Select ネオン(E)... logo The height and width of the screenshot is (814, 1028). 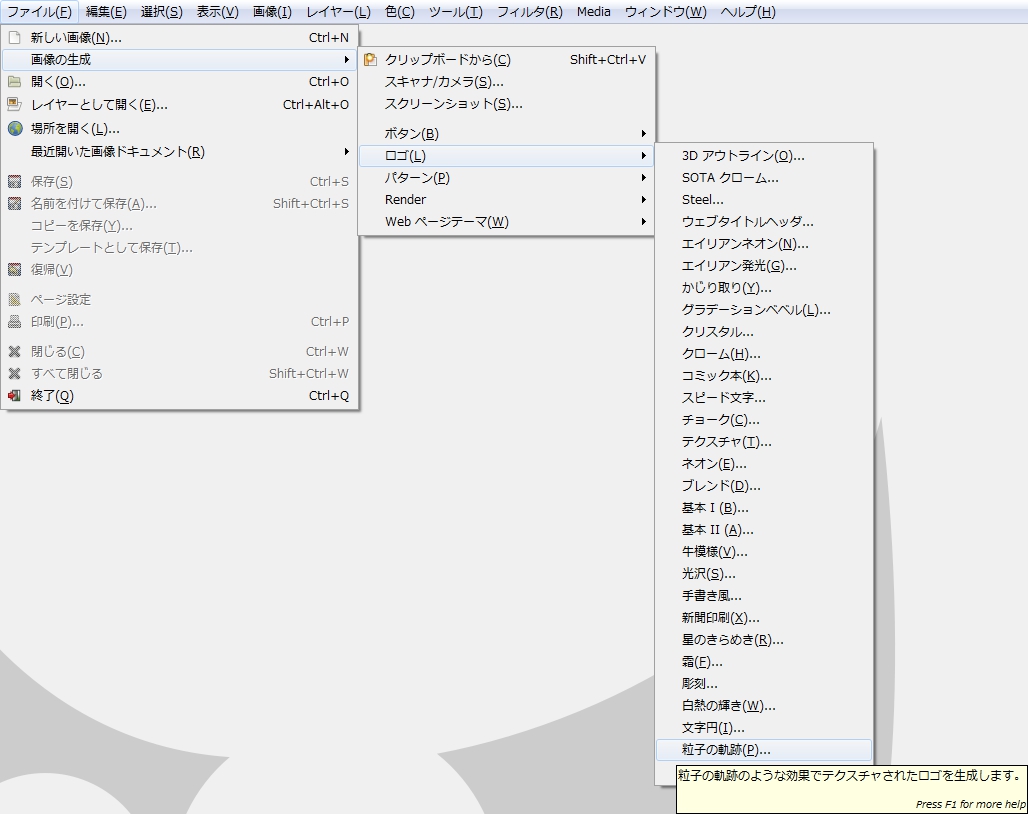click(764, 464)
